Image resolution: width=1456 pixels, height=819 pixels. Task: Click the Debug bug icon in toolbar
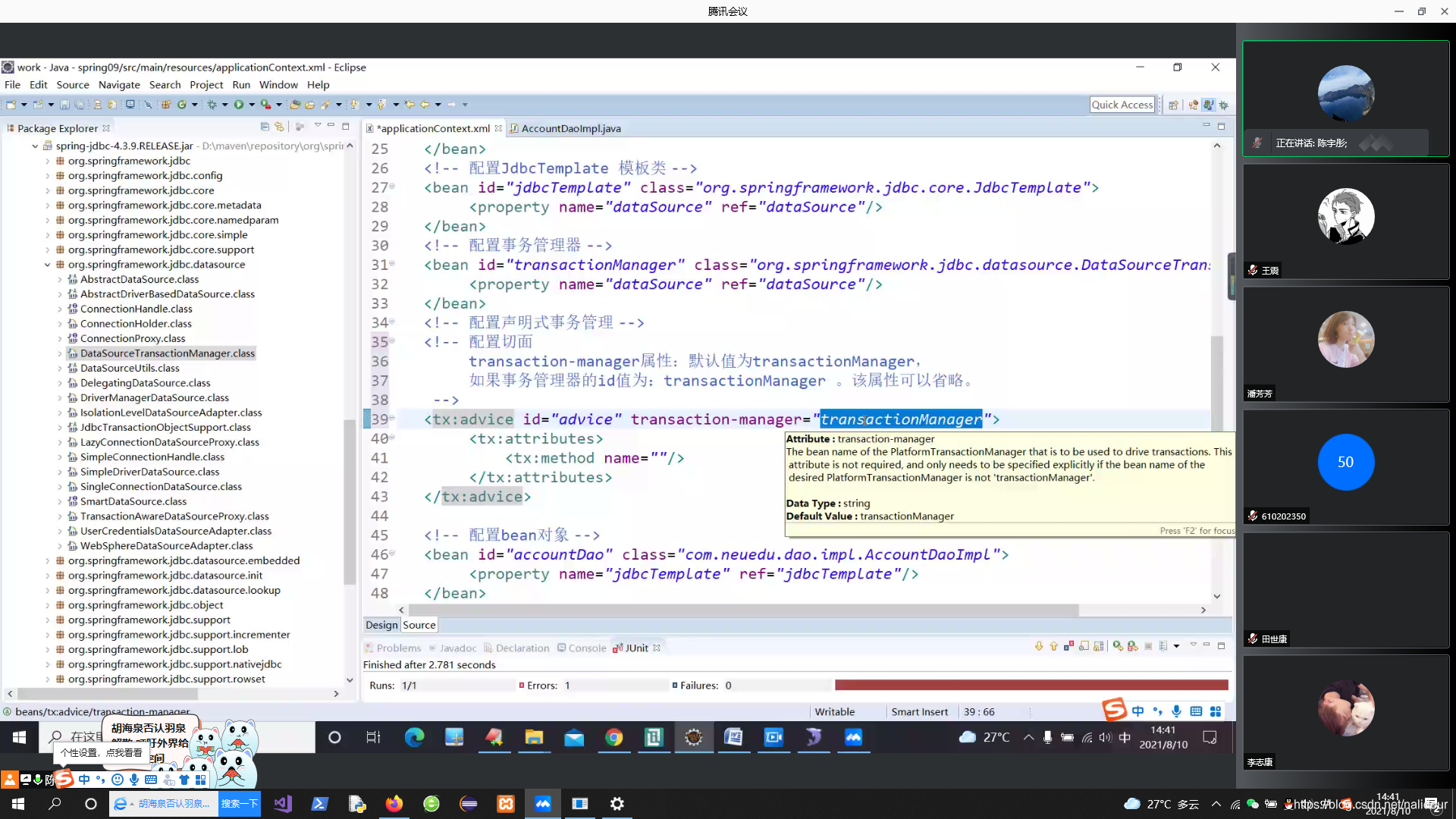[212, 105]
